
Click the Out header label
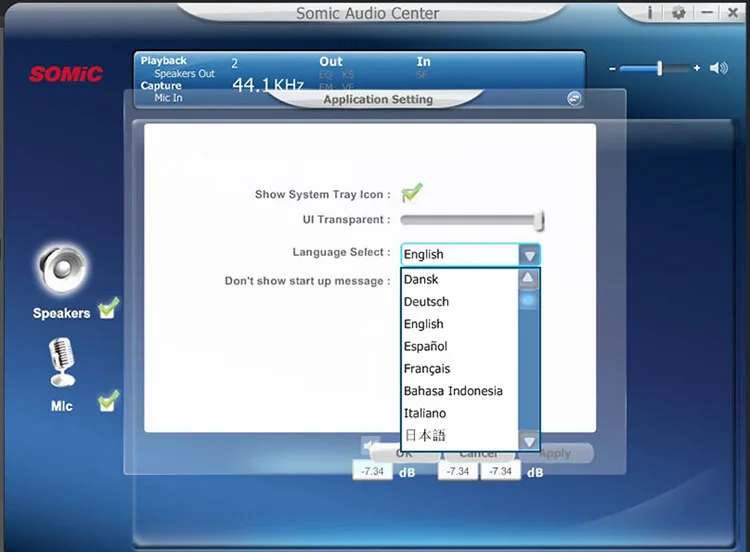coord(331,62)
